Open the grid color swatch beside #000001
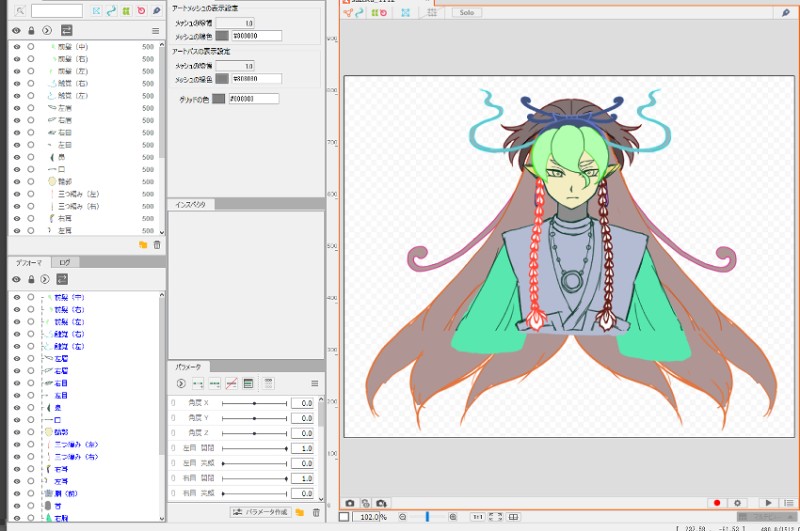 pyautogui.click(x=218, y=98)
